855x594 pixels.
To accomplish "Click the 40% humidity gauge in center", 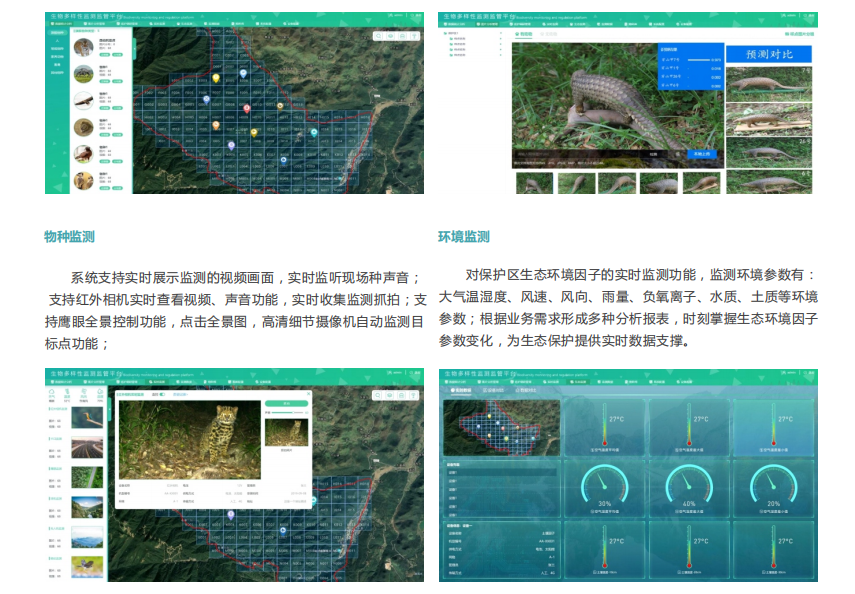I will point(688,487).
